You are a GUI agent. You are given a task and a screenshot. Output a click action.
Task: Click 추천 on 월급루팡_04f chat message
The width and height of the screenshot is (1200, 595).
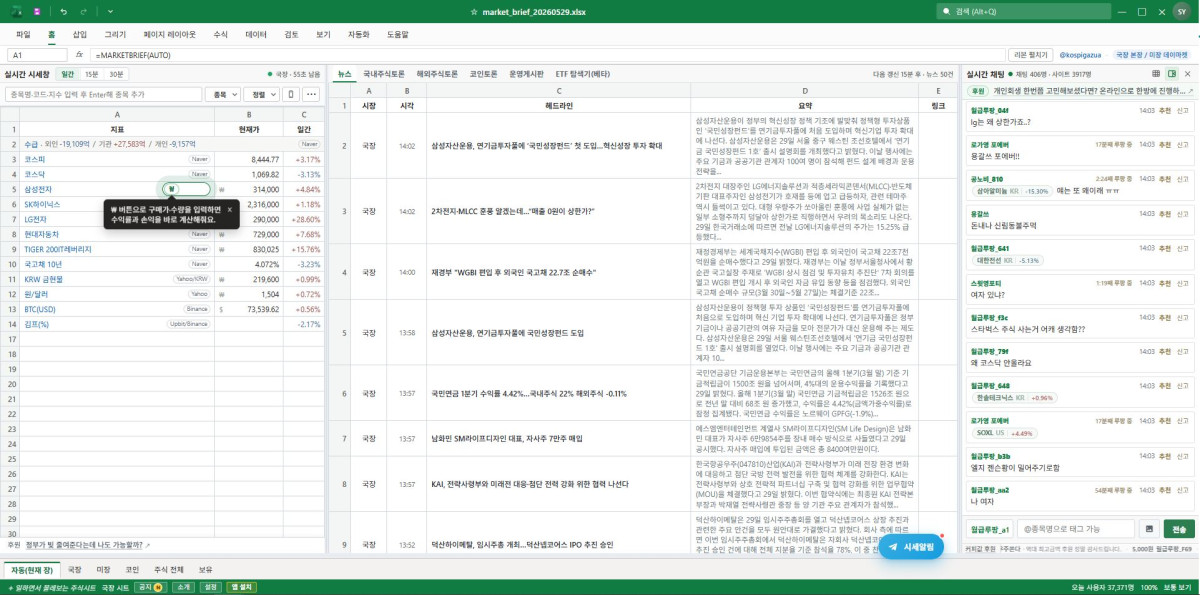click(x=1163, y=110)
